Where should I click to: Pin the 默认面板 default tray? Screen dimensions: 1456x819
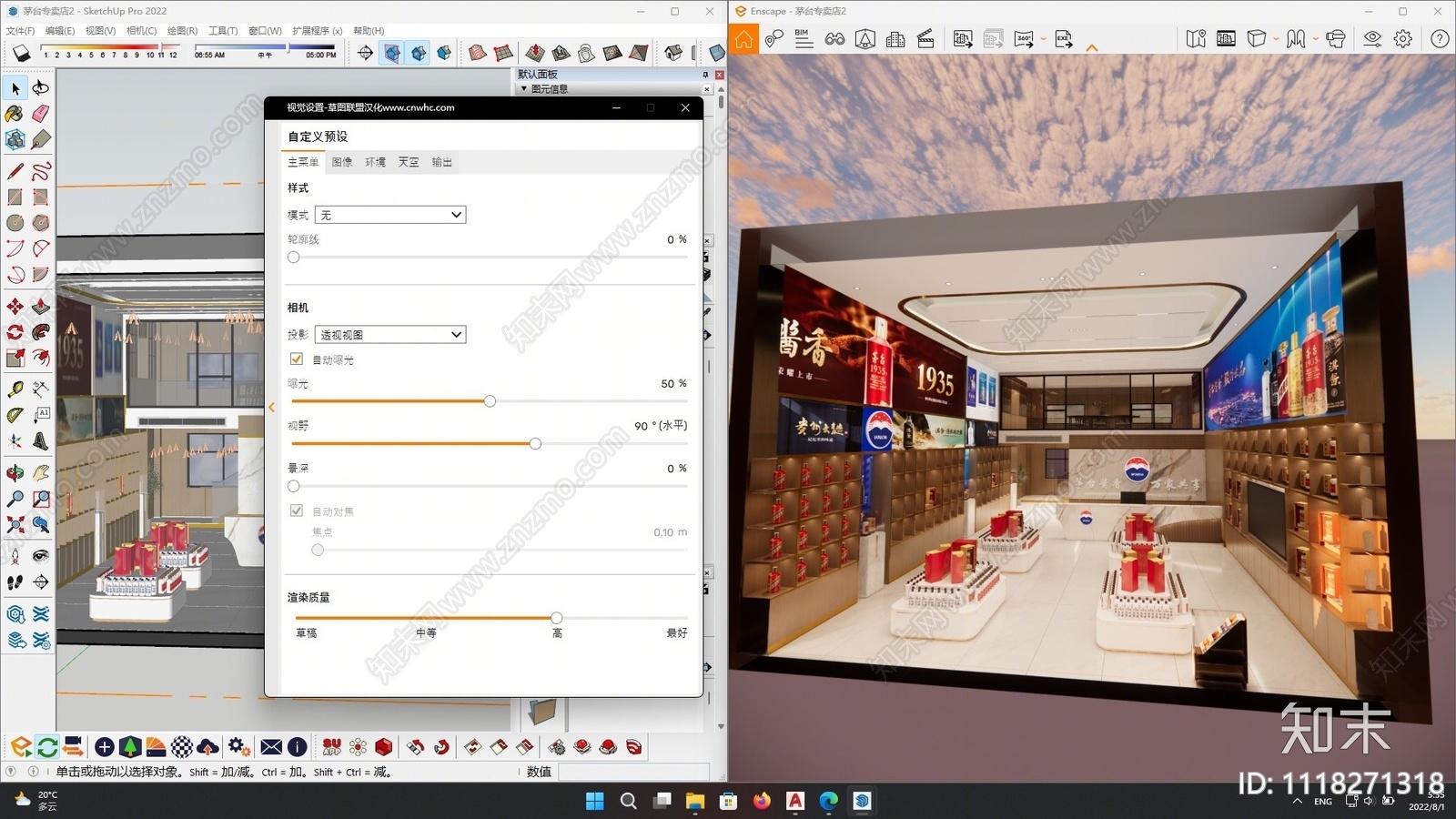705,75
